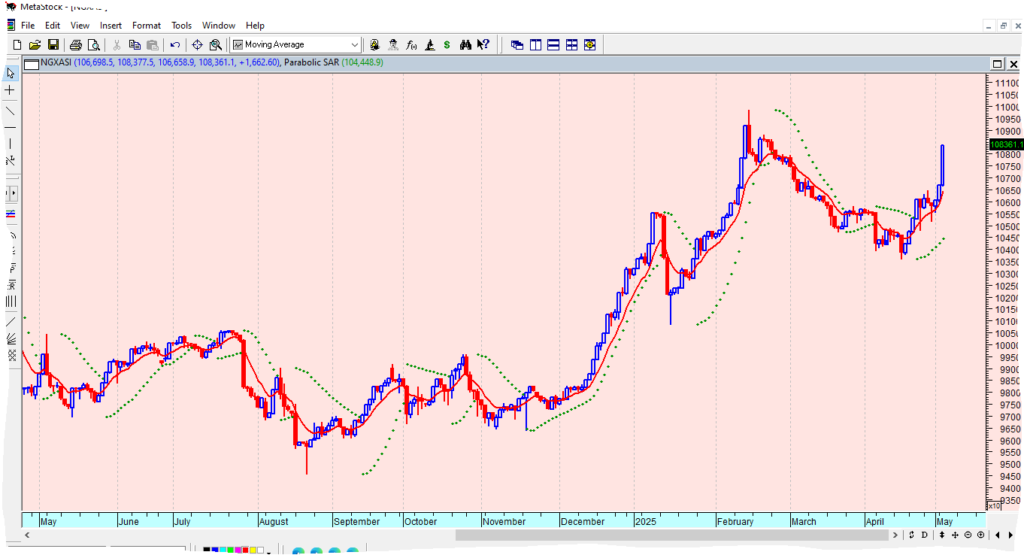Click the scroll right arrow at bottom

point(896,535)
